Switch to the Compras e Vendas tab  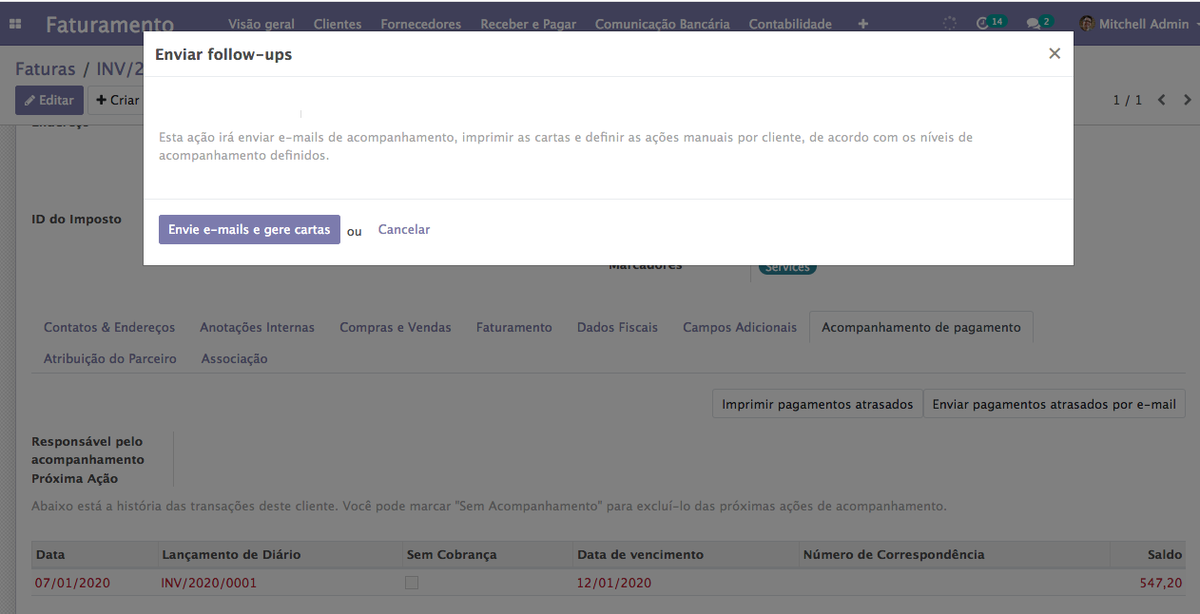[x=395, y=327]
